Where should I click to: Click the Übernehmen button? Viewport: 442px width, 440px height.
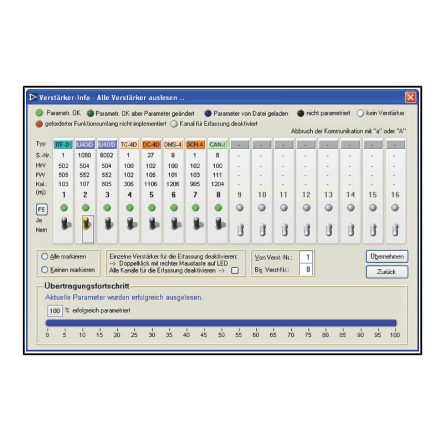[387, 257]
